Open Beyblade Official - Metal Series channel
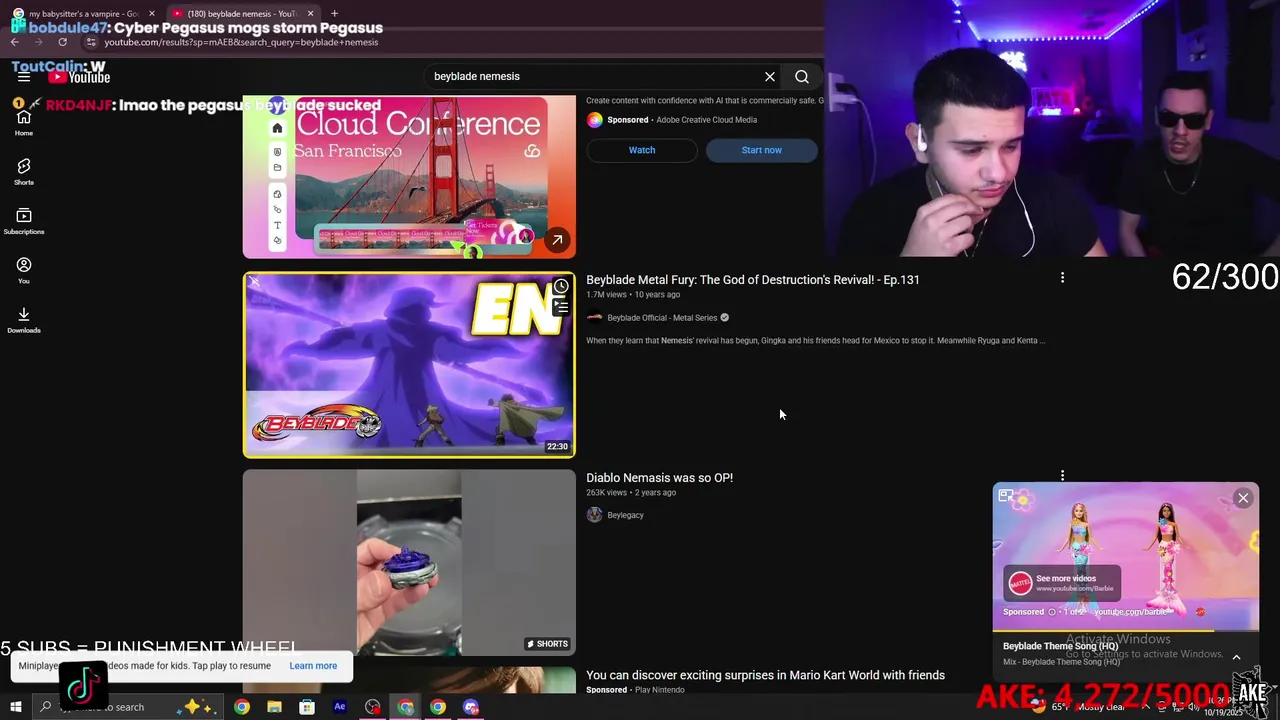The width and height of the screenshot is (1280, 720). point(662,318)
